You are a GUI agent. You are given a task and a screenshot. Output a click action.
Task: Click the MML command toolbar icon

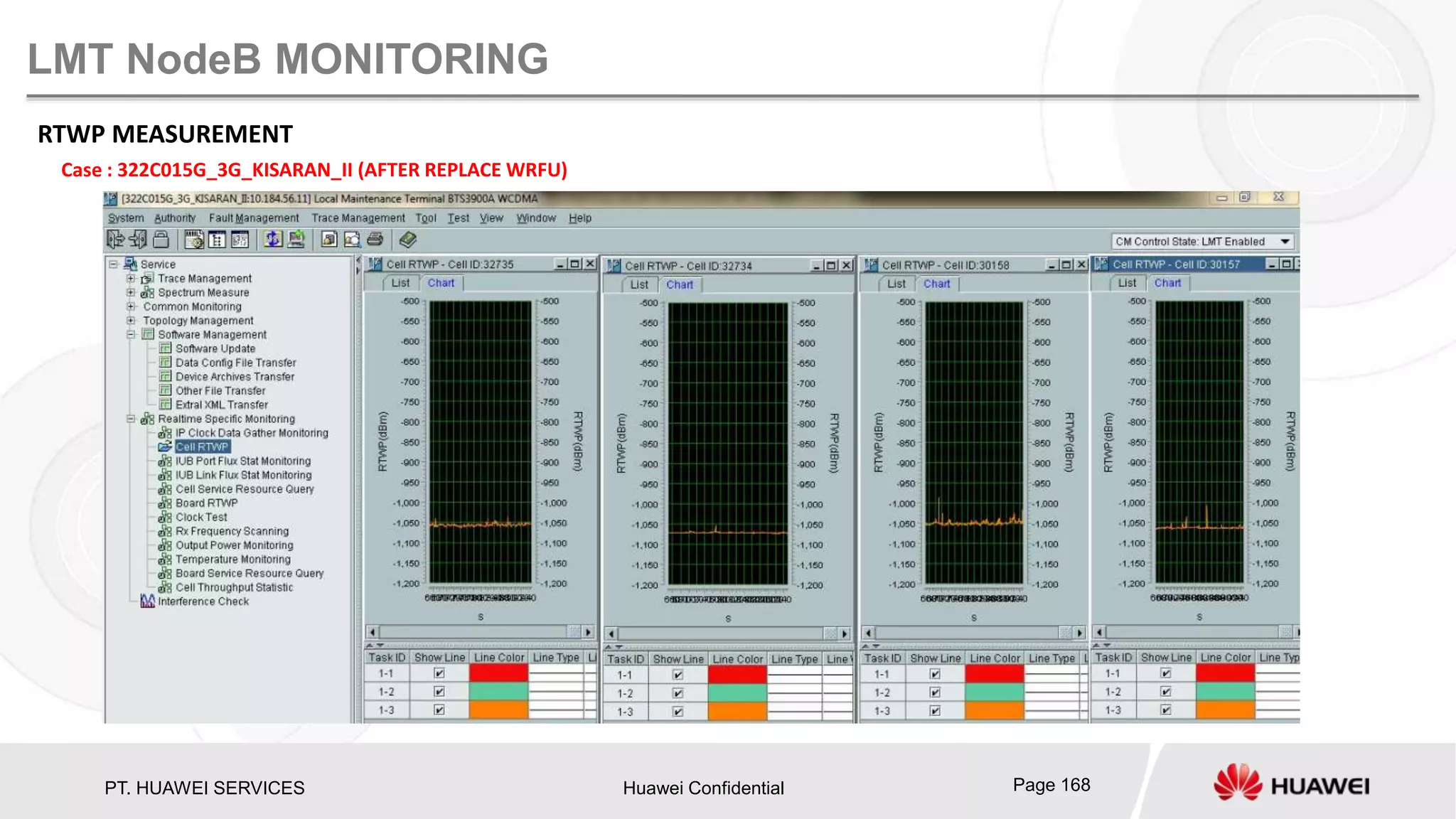point(193,240)
